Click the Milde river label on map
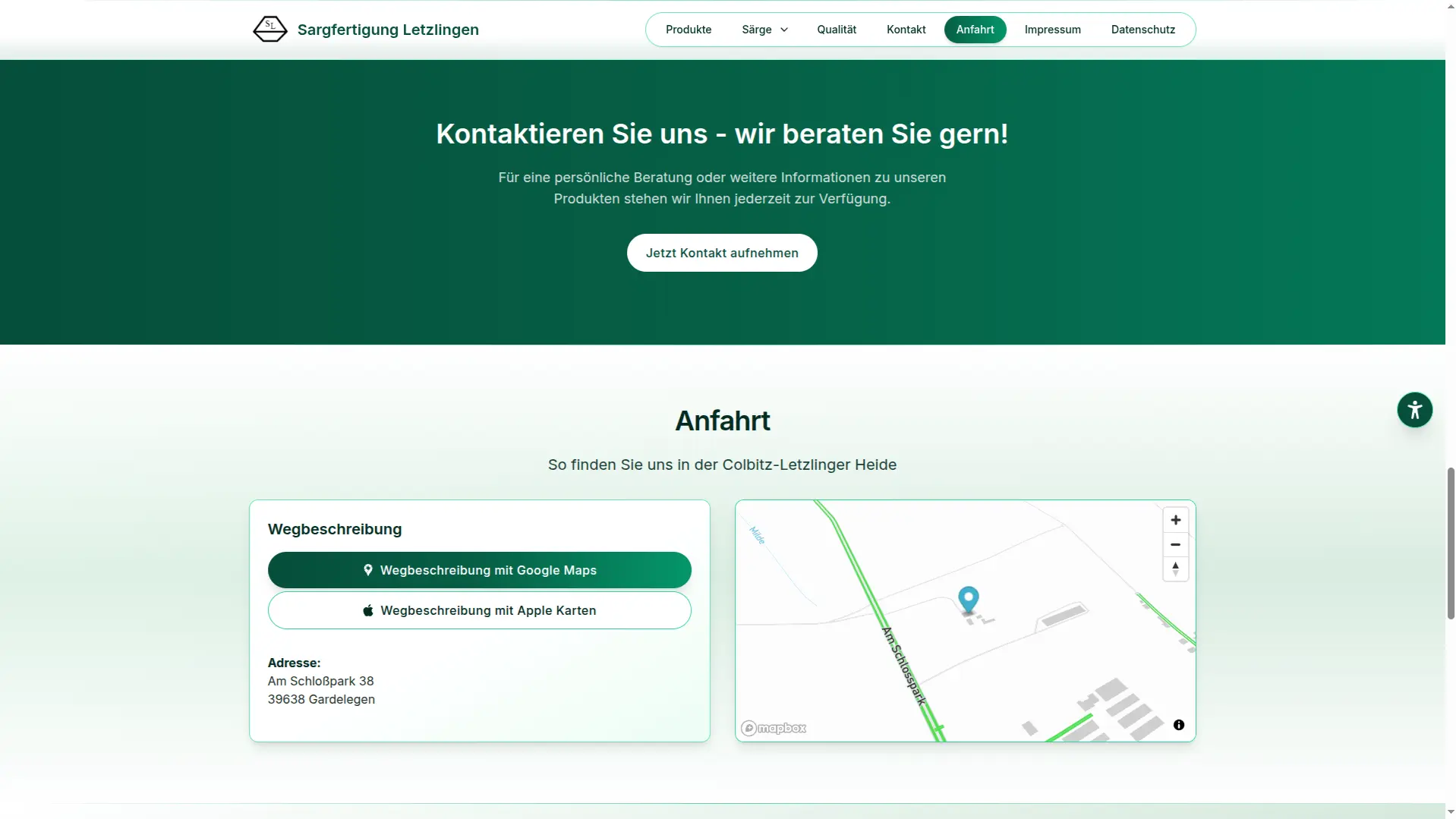Screen dimensions: 1456x819 click(x=757, y=535)
